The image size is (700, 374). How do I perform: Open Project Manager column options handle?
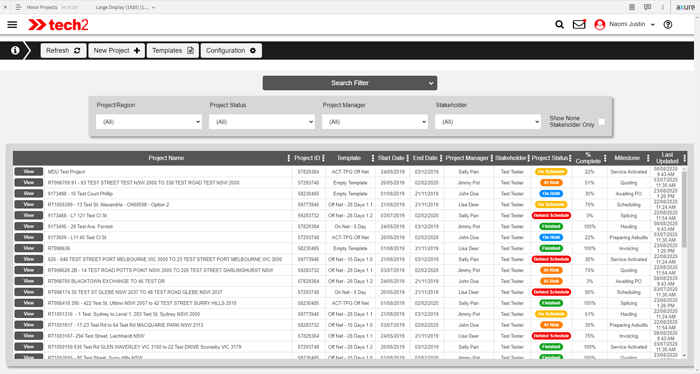492,158
